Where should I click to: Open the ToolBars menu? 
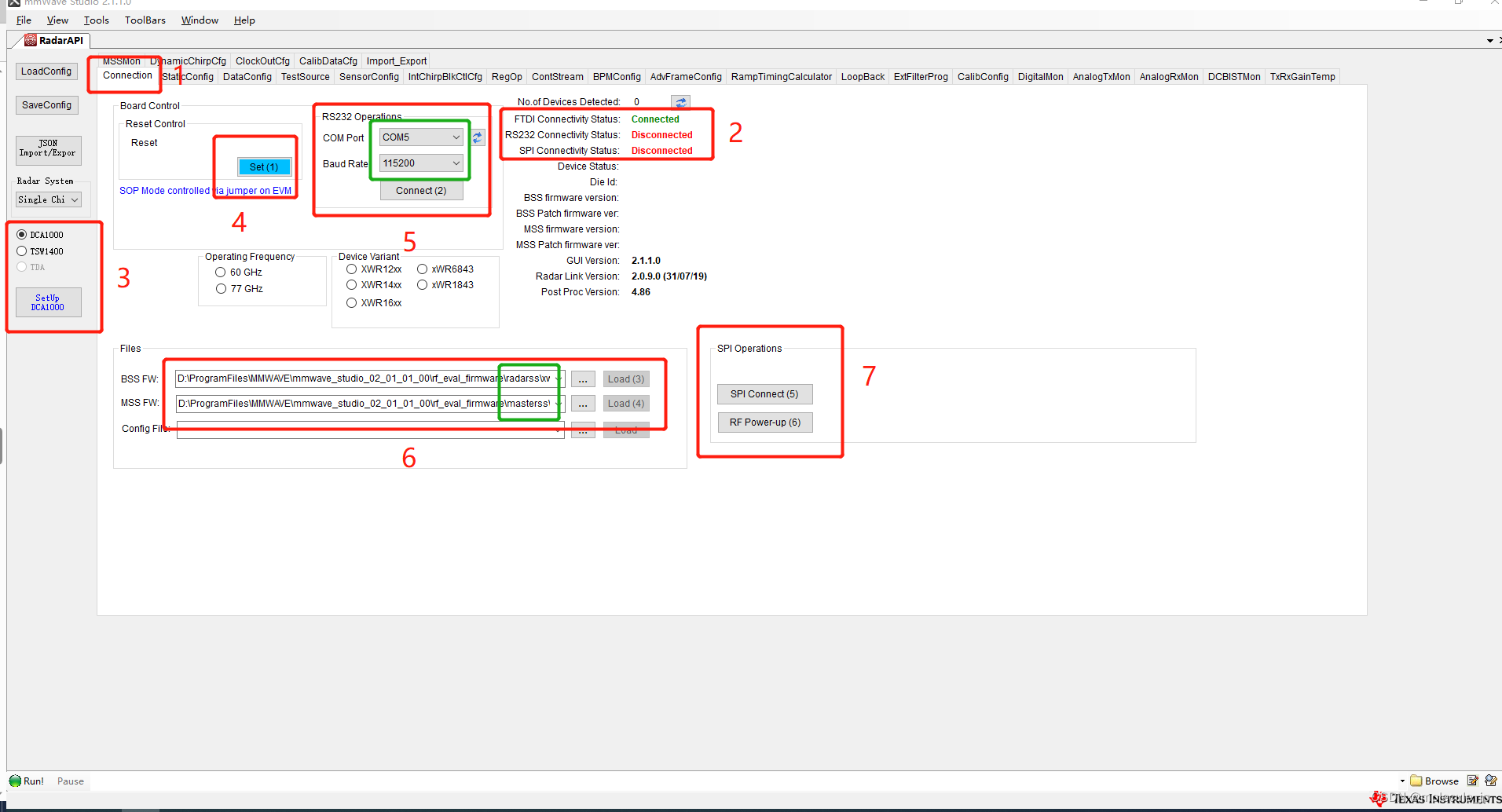point(145,20)
